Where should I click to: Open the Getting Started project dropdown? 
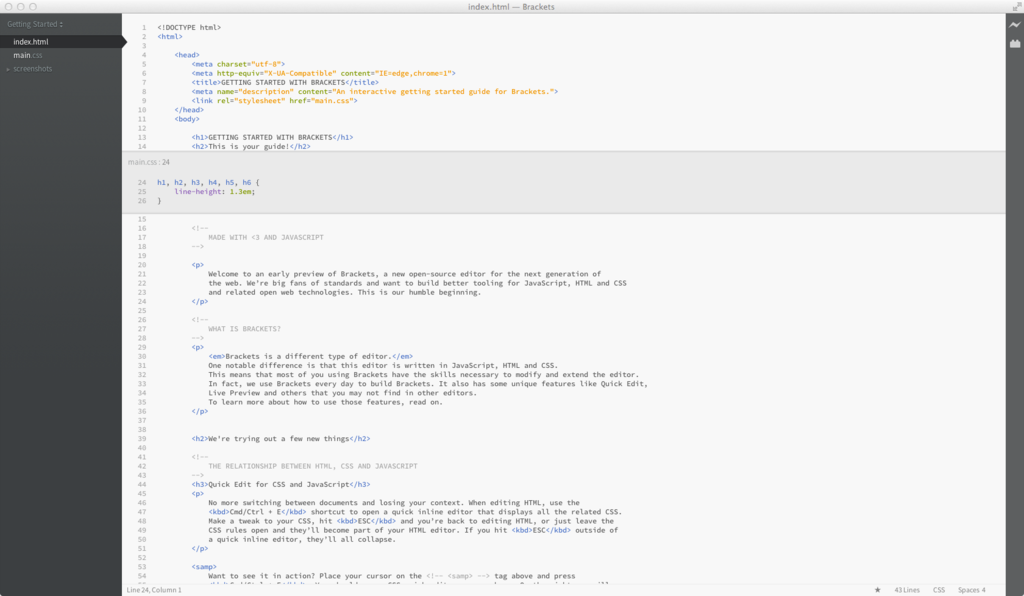pyautogui.click(x=35, y=24)
